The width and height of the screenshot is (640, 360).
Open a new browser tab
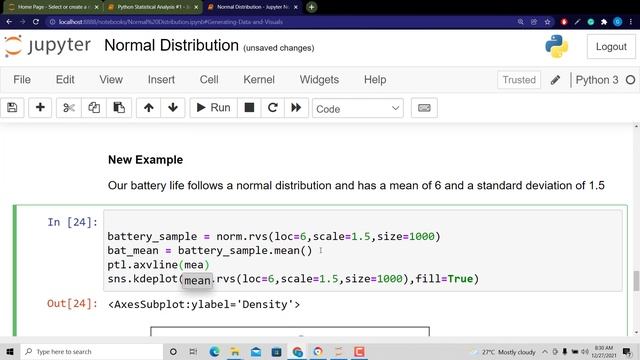[311, 7]
